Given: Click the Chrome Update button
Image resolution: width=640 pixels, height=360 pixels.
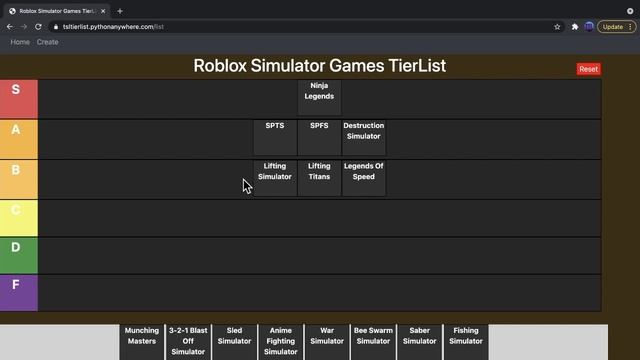Looking at the screenshot, I should [x=612, y=27].
